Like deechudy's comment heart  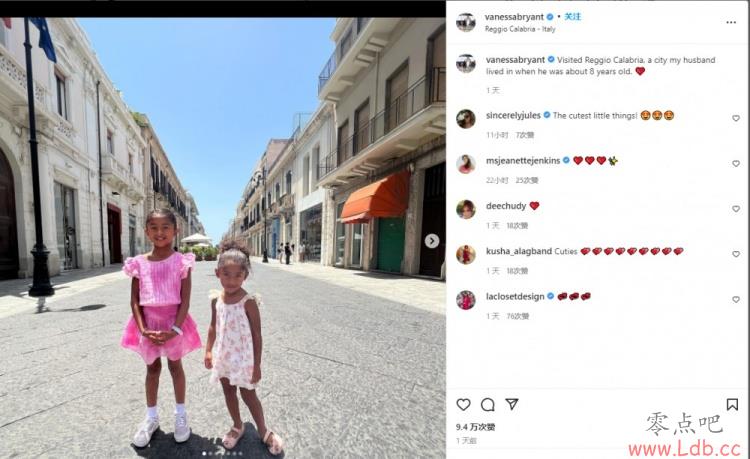coord(736,209)
